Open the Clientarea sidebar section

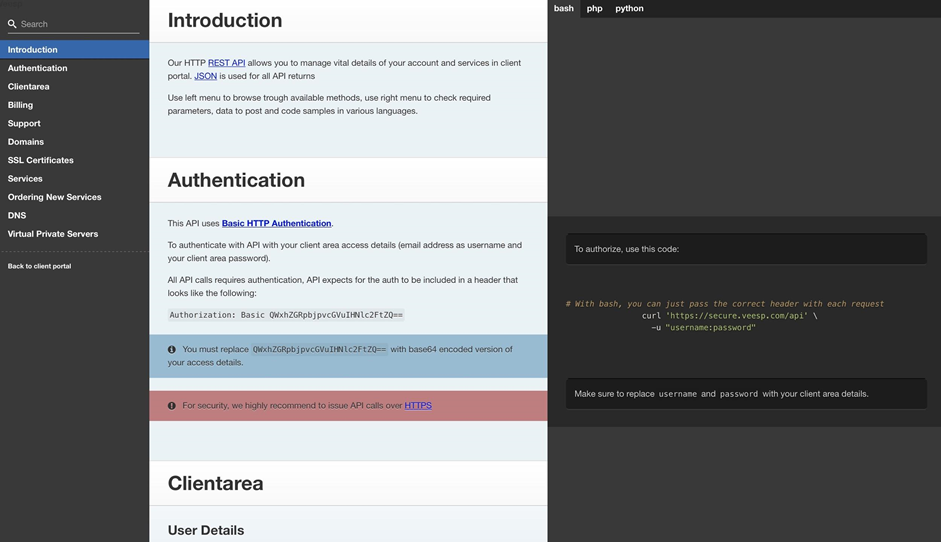(28, 87)
